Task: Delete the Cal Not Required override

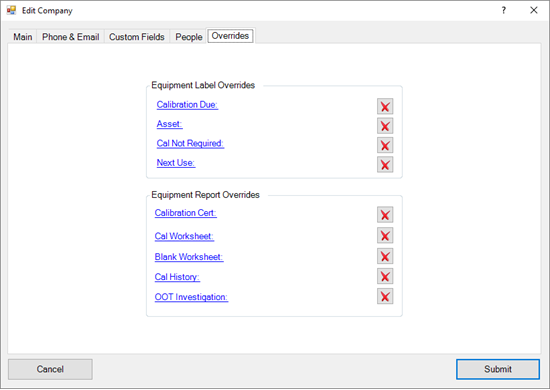Action: pyautogui.click(x=385, y=145)
